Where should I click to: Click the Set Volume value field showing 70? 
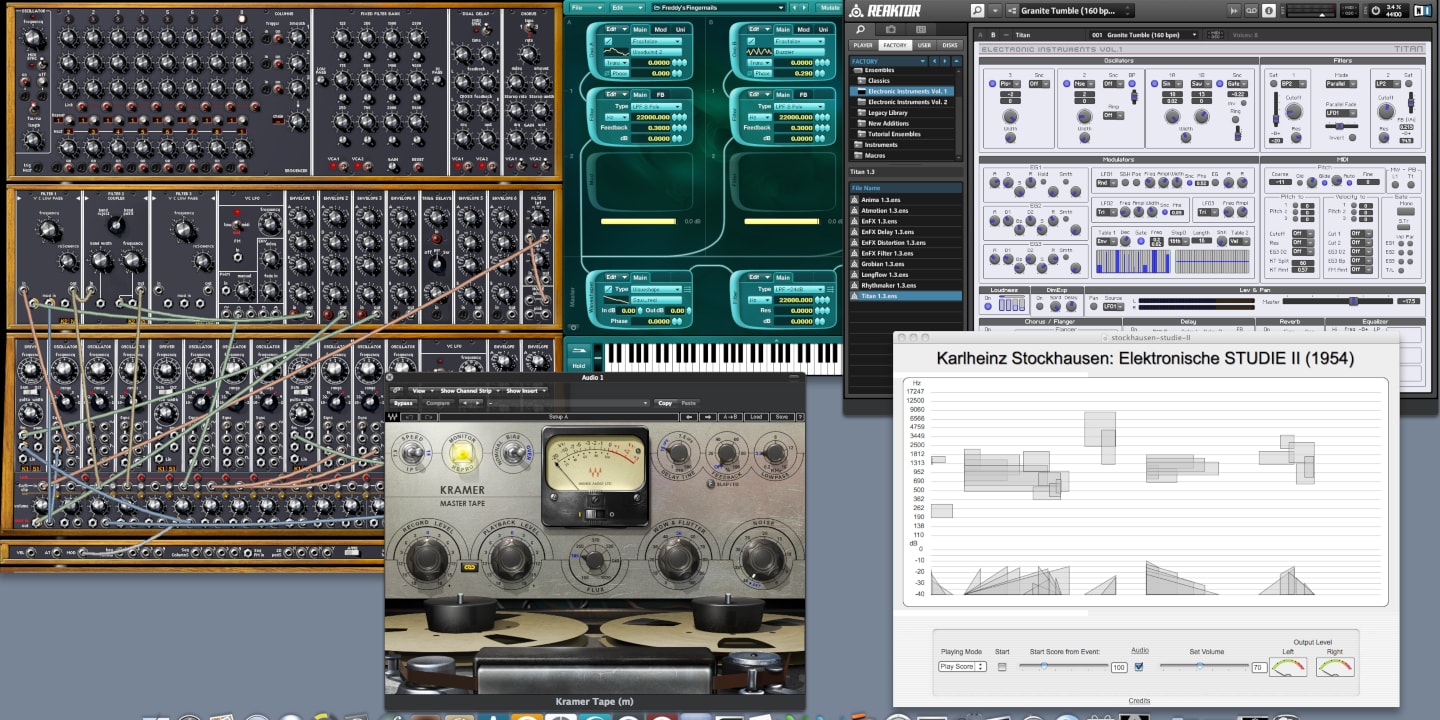(x=1259, y=667)
